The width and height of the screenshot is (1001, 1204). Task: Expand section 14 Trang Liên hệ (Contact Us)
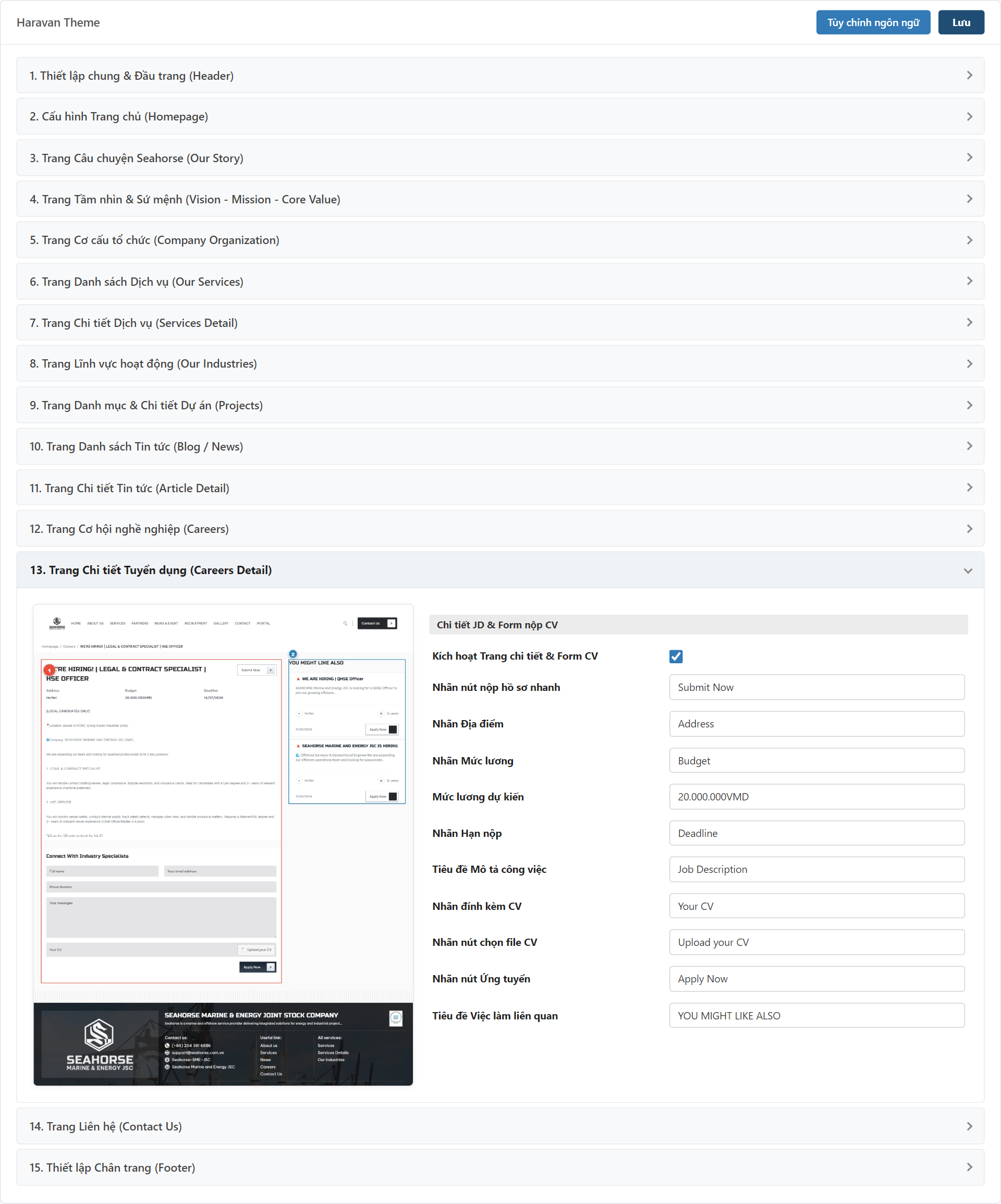point(500,1126)
